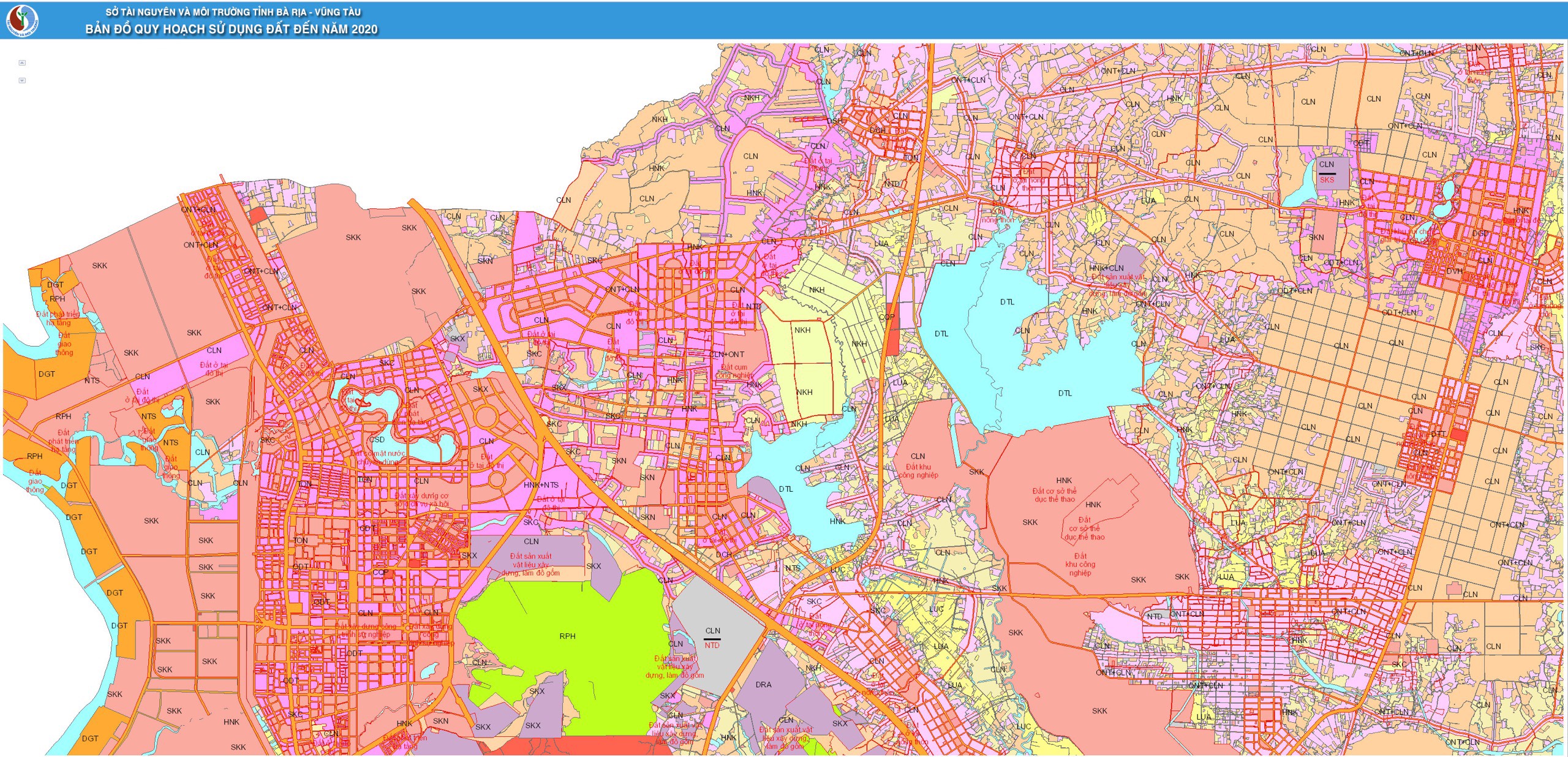Select the 'DGD' map label
The width and height of the screenshot is (1568, 757).
click(1480, 234)
